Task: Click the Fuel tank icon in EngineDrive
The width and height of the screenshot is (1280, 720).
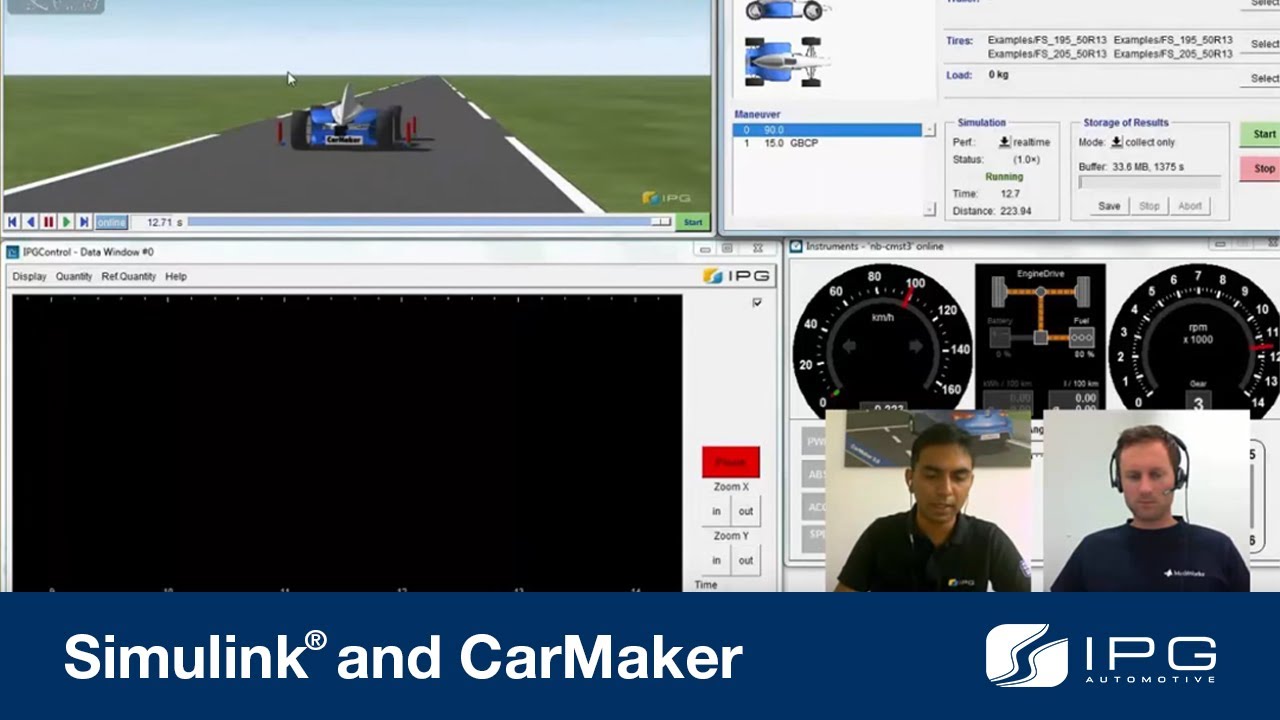Action: click(1081, 337)
